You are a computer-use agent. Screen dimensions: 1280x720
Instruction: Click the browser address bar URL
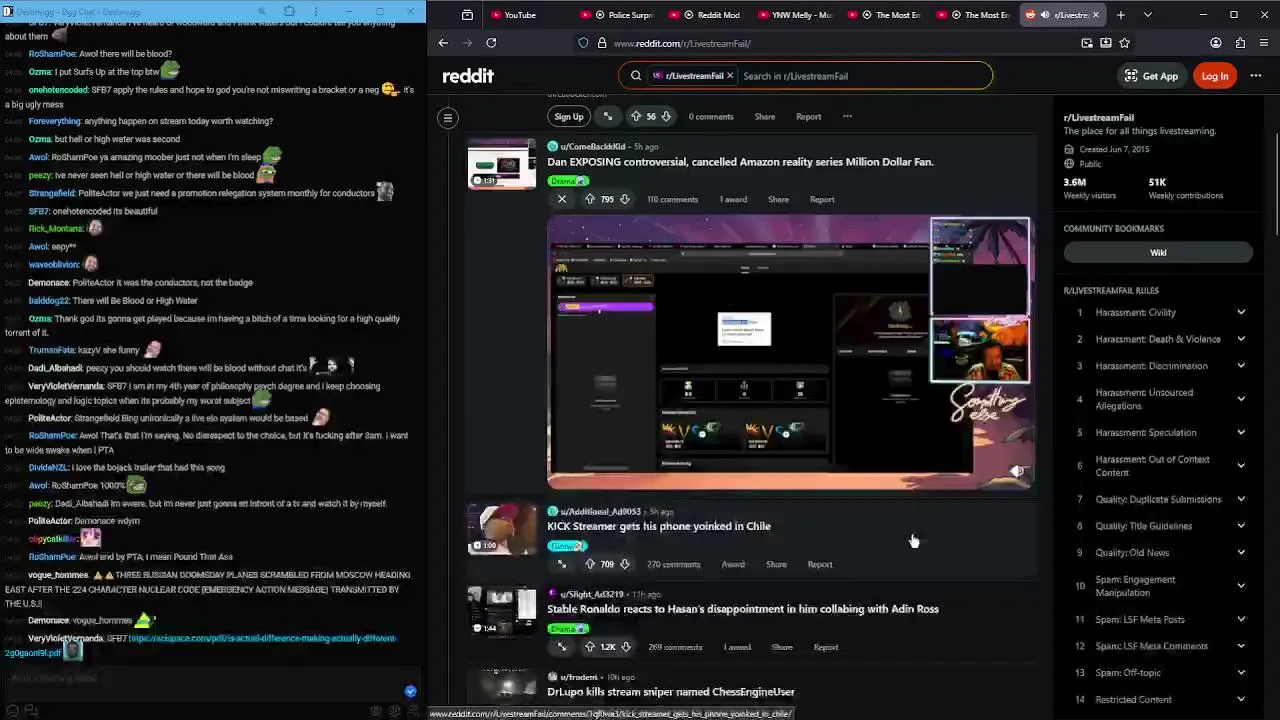tap(682, 43)
